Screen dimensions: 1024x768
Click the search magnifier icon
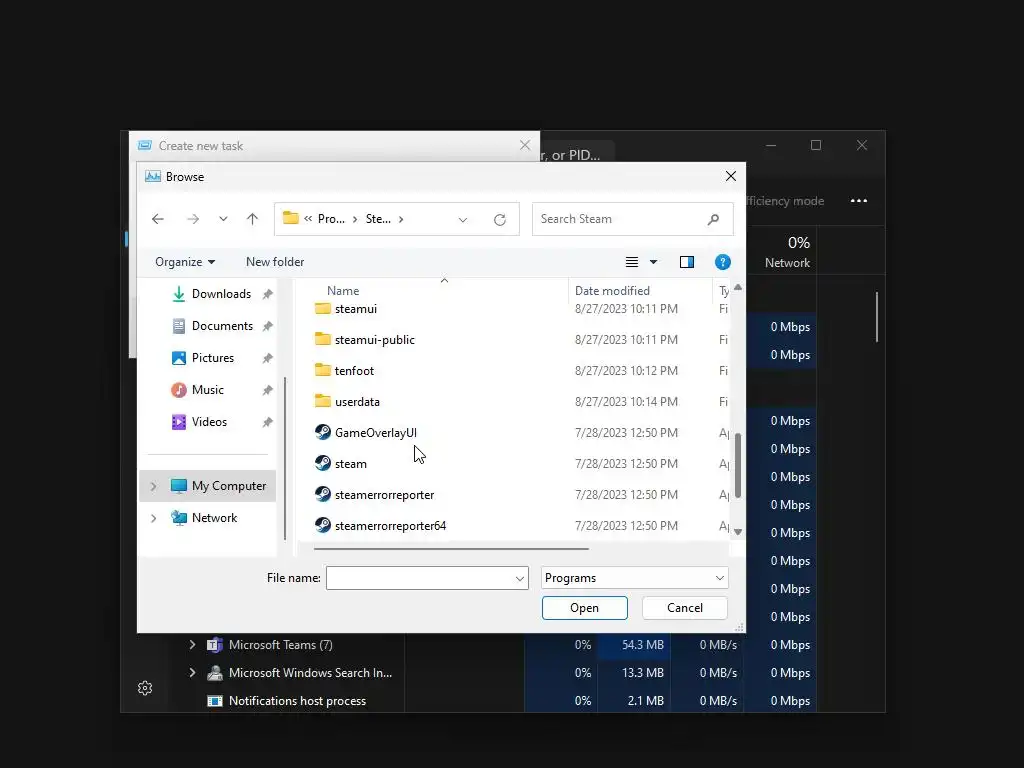(x=713, y=219)
